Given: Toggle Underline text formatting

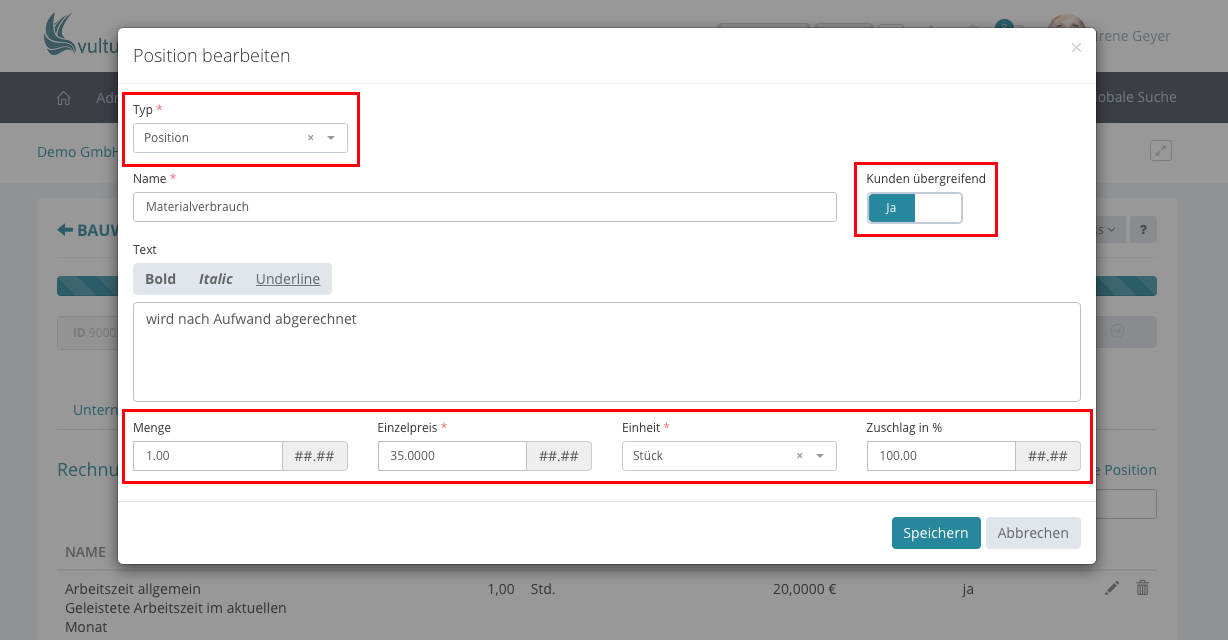Looking at the screenshot, I should pyautogui.click(x=288, y=279).
